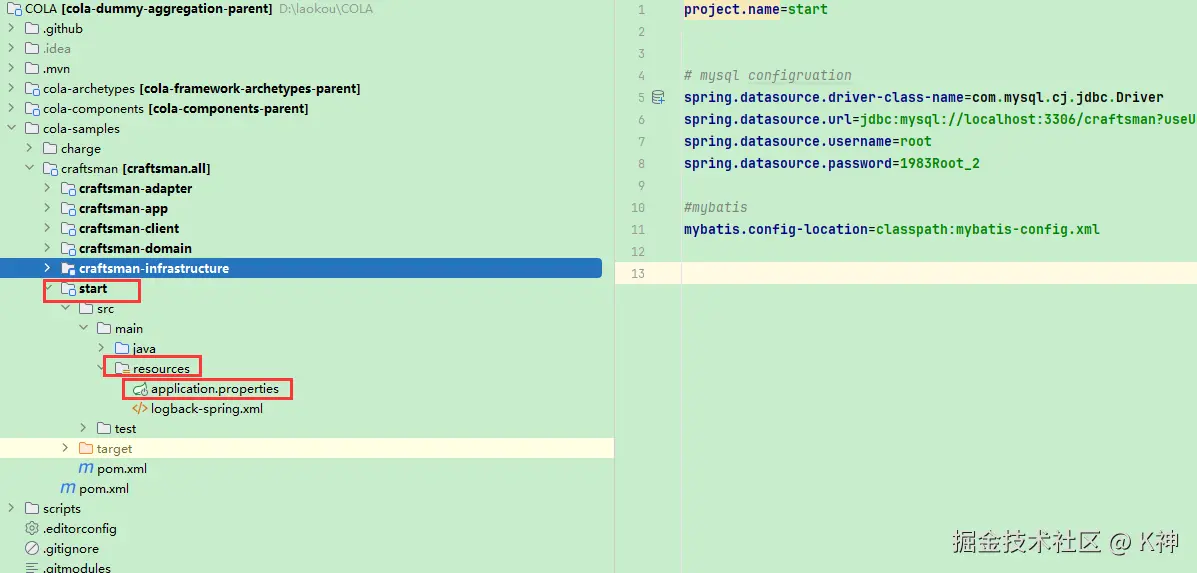Click the spring.datasource.url property line
The image size is (1197, 573).
[x=939, y=119]
